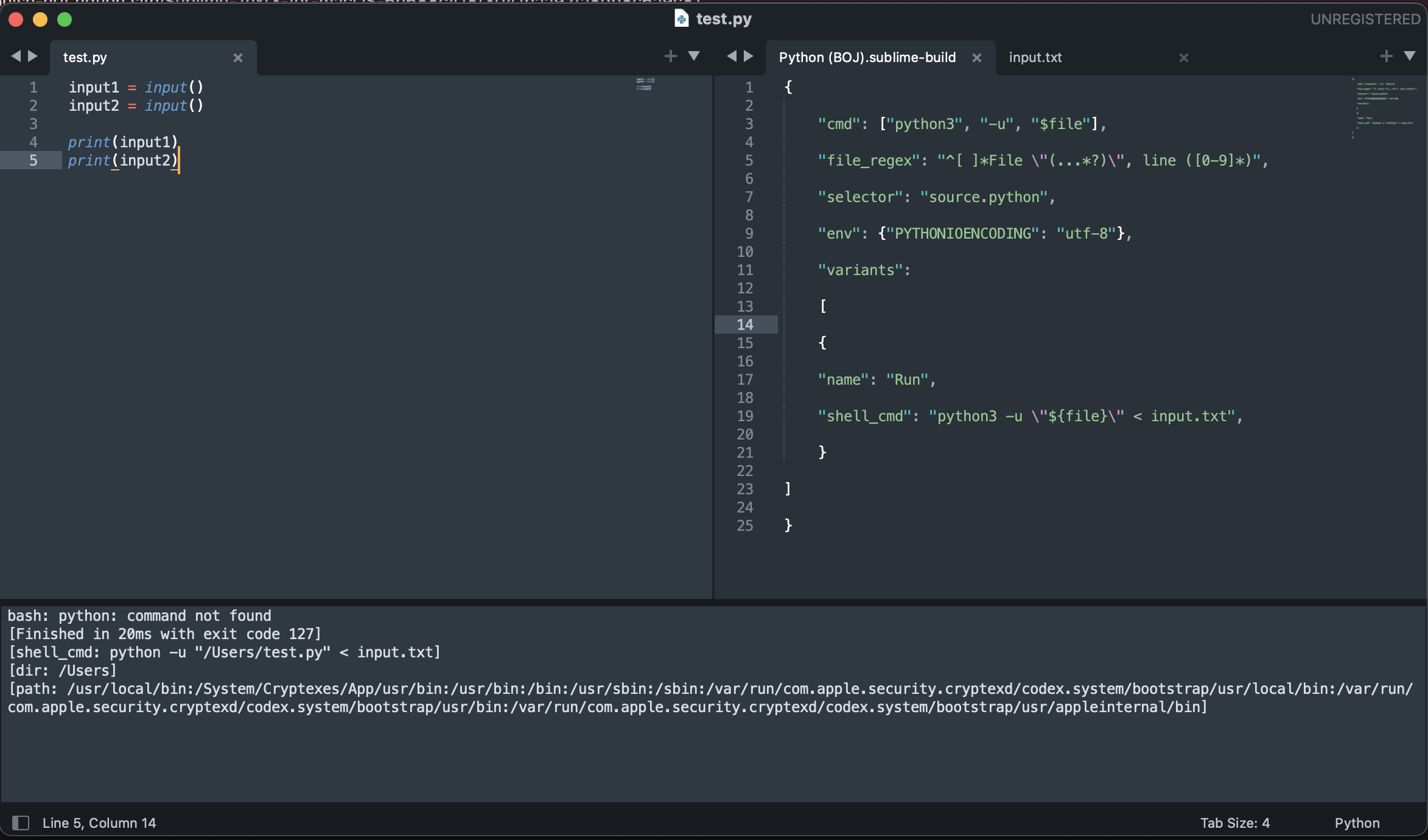Go to next tab in right pane
Viewport: 1428px width, 840px height.
tap(749, 57)
